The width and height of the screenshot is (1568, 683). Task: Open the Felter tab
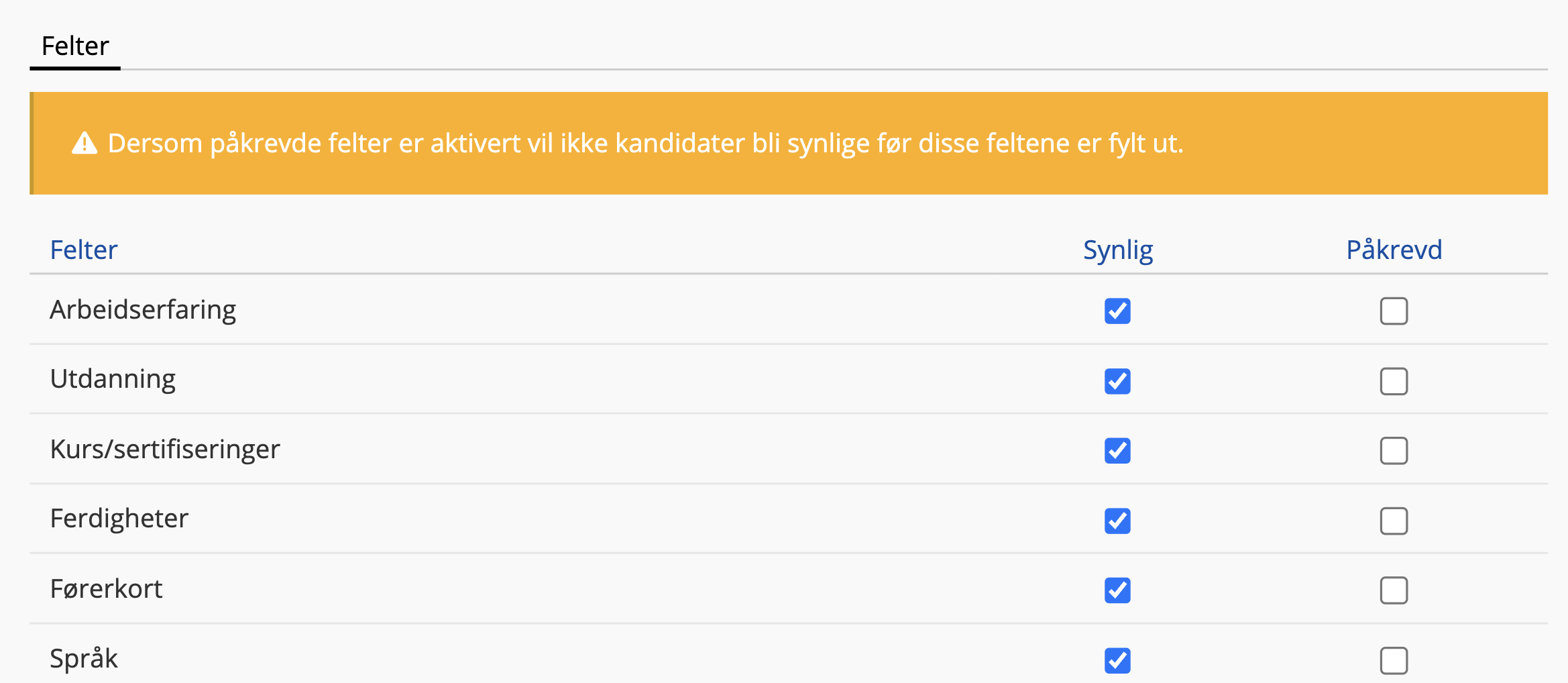coord(75,46)
